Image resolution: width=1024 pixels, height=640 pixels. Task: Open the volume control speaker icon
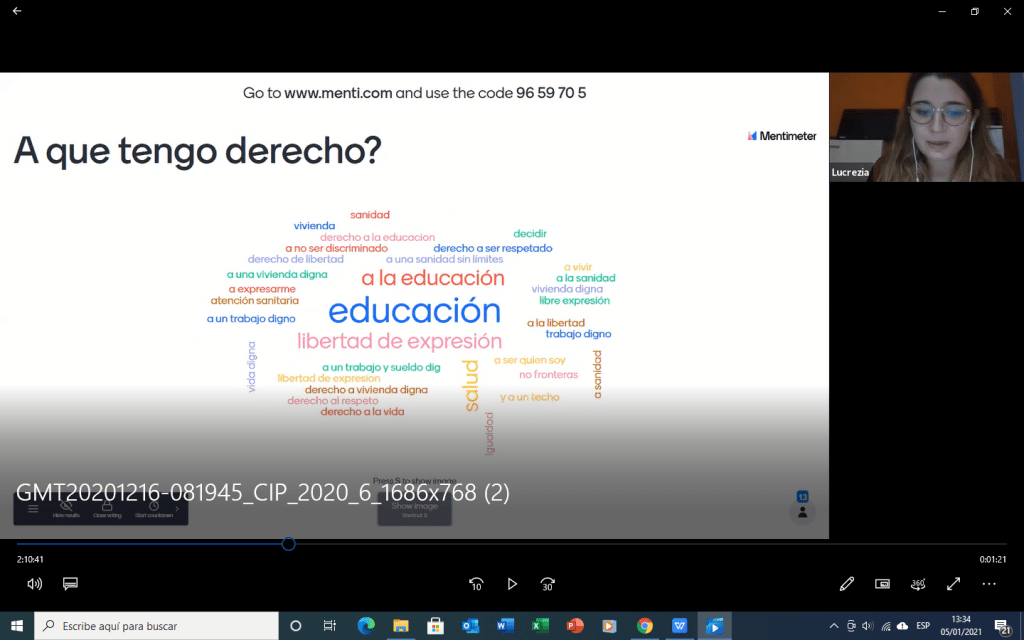(x=34, y=583)
